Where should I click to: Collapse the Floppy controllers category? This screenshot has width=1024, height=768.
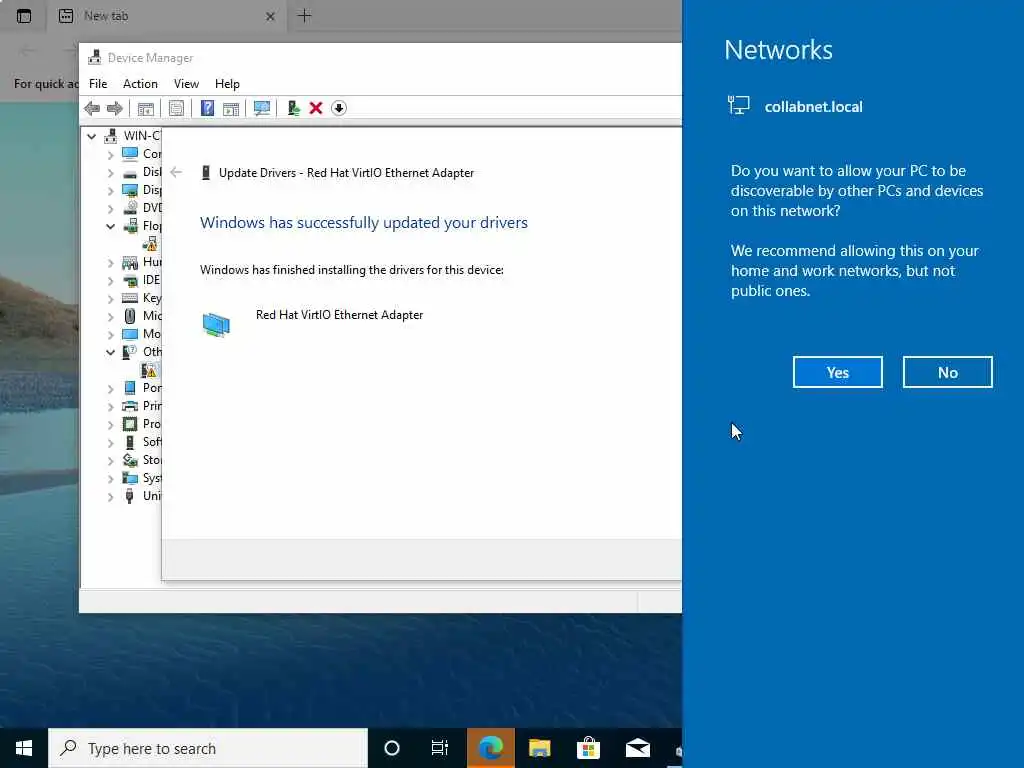tap(110, 226)
